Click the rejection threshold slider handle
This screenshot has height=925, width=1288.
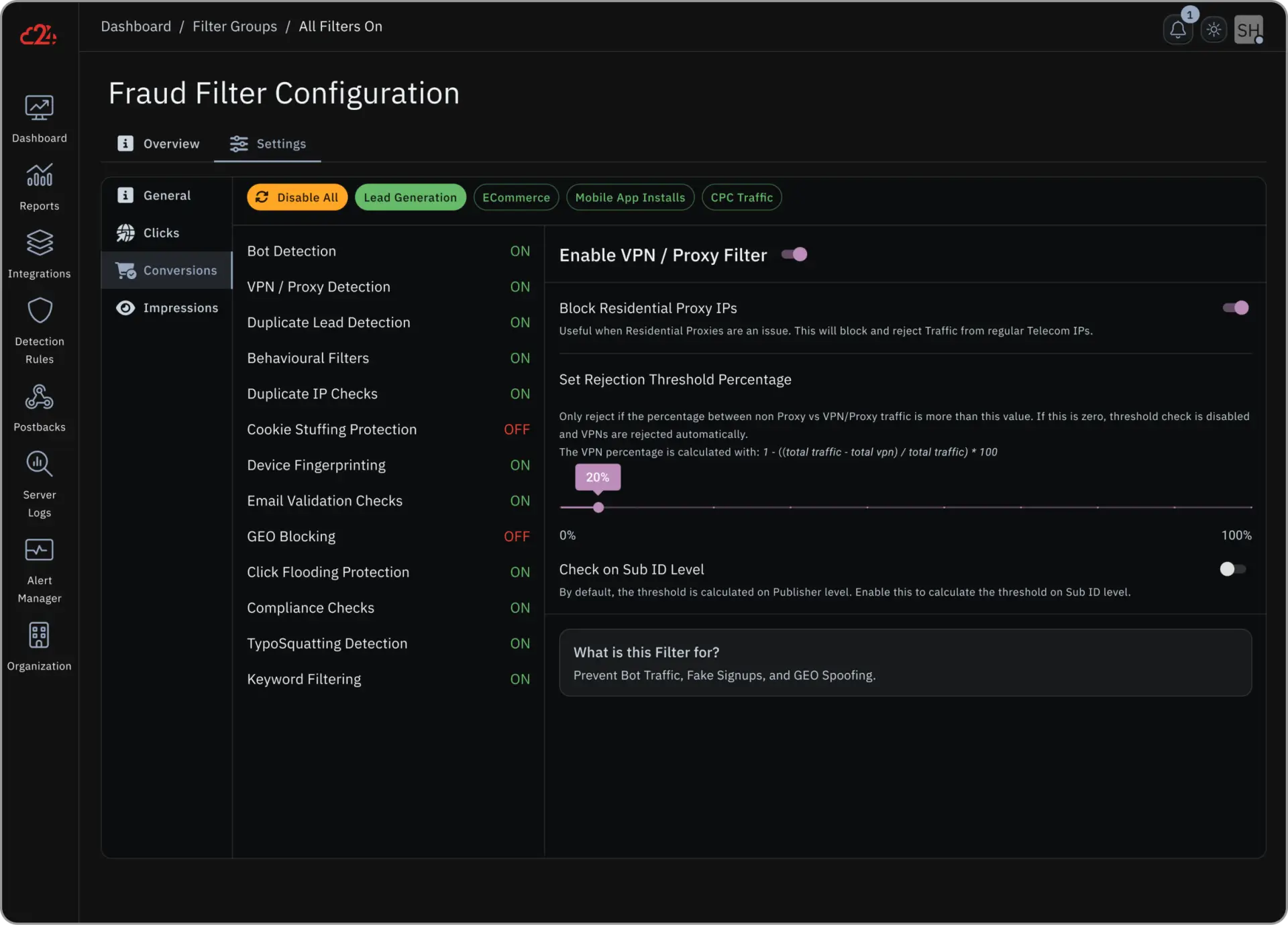[598, 508]
